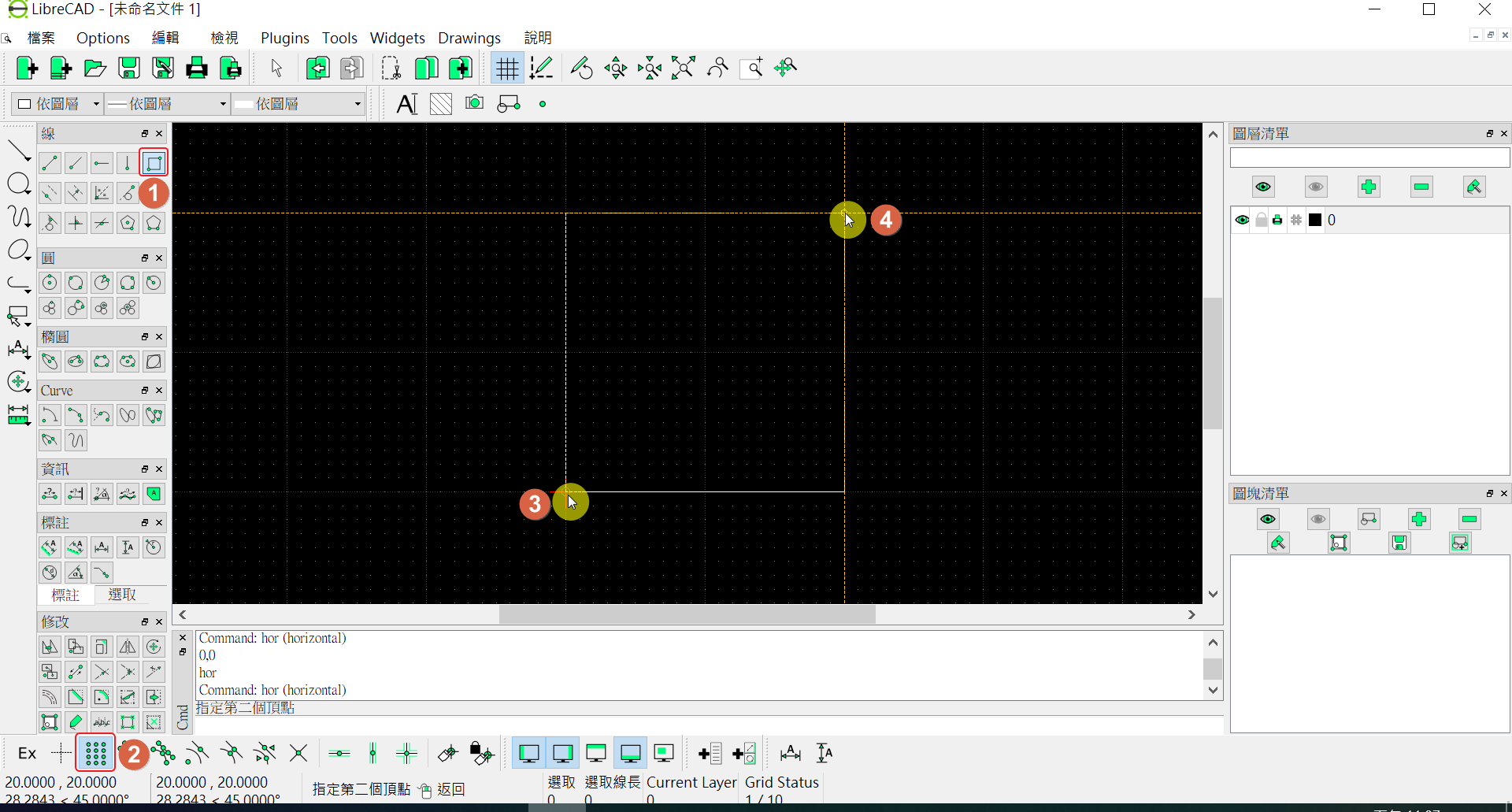Select the hatch tool icon
Screen dimensions: 1512x812
coord(441,104)
